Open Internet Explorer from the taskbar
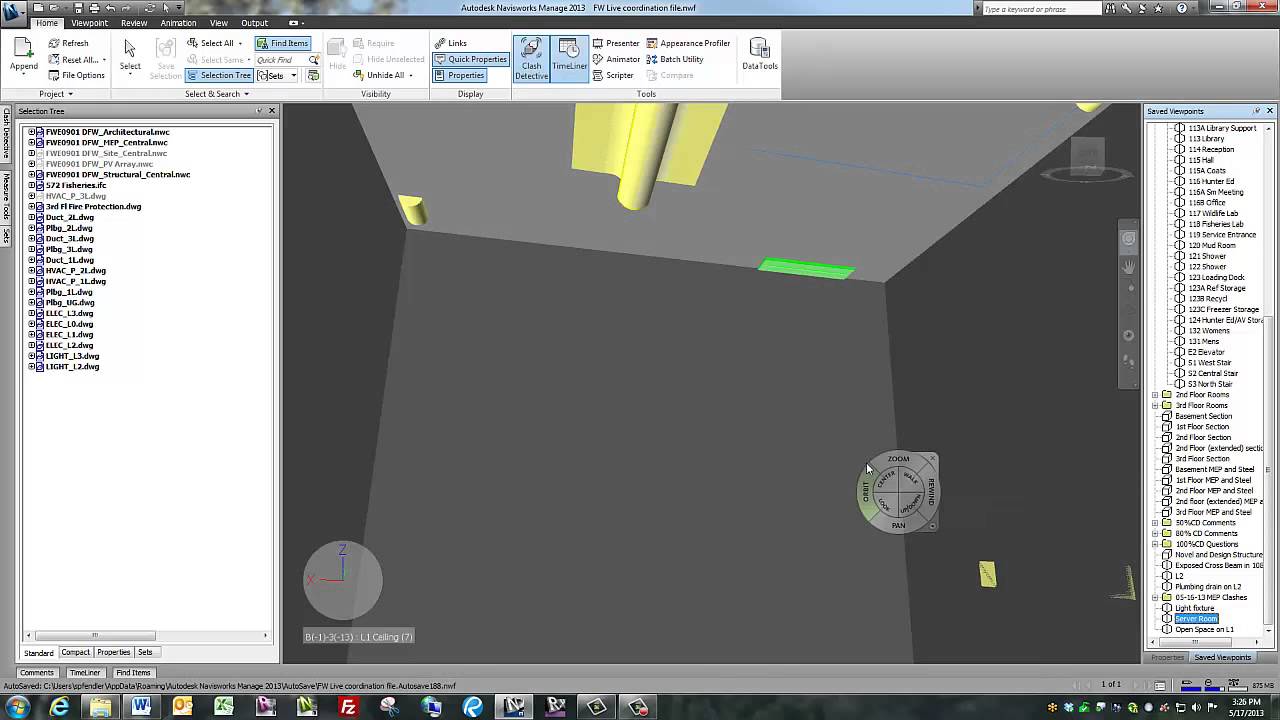1280x720 pixels. click(60, 707)
